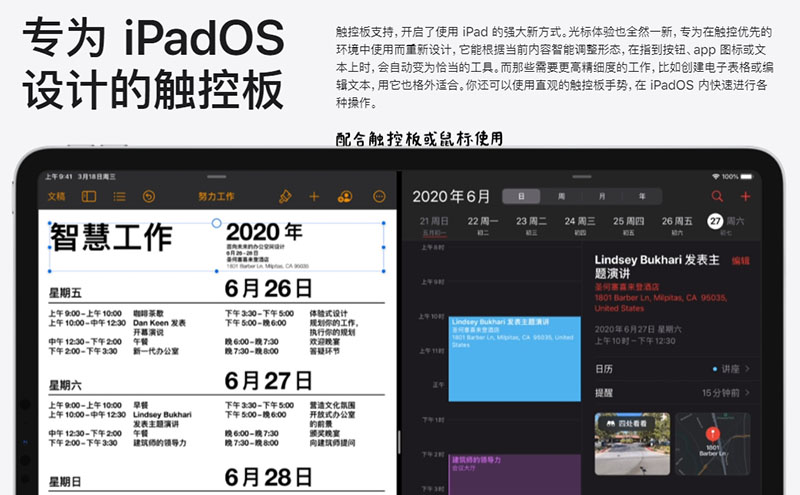Switch Calendar to 年 year view

(x=642, y=196)
